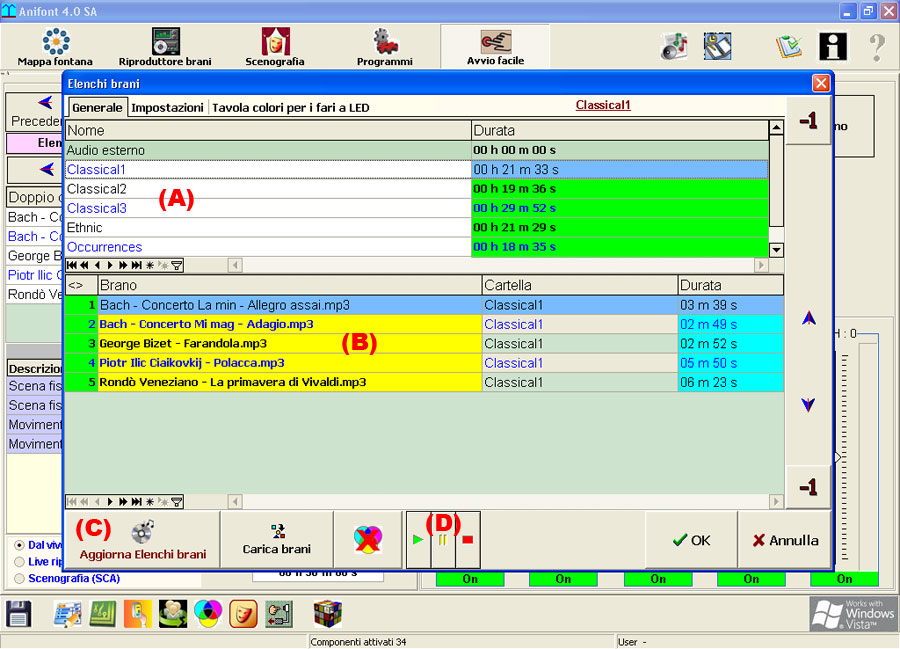Image resolution: width=900 pixels, height=649 pixels.
Task: Confirm with the OK button
Action: pyautogui.click(x=691, y=540)
